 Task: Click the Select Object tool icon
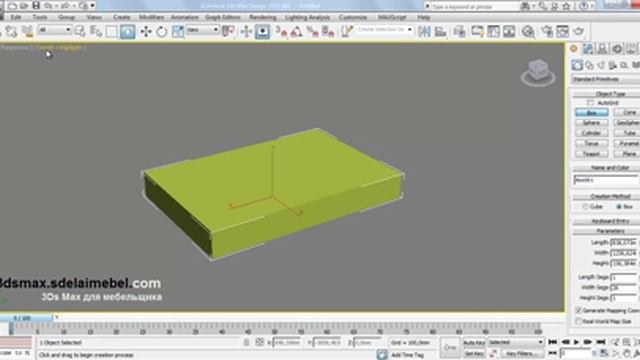pyautogui.click(x=80, y=31)
